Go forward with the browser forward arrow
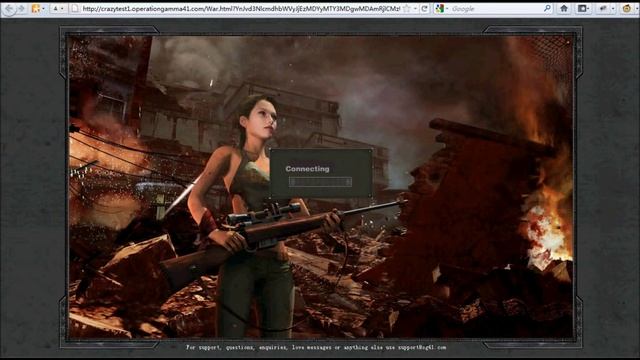This screenshot has width=640, height=360. click(x=21, y=9)
